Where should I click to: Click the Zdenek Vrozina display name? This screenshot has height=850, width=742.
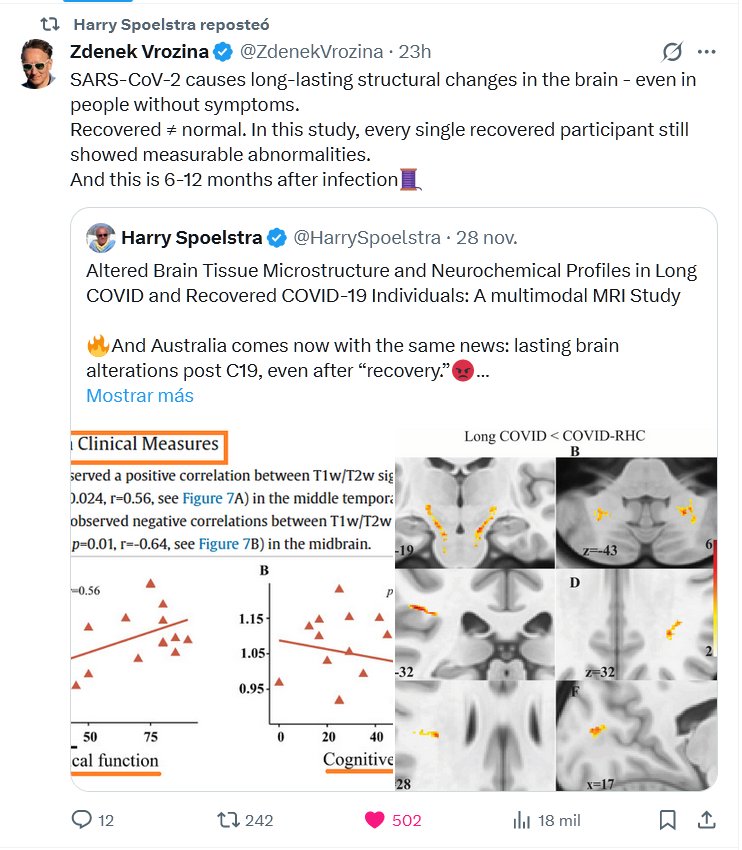pos(139,51)
